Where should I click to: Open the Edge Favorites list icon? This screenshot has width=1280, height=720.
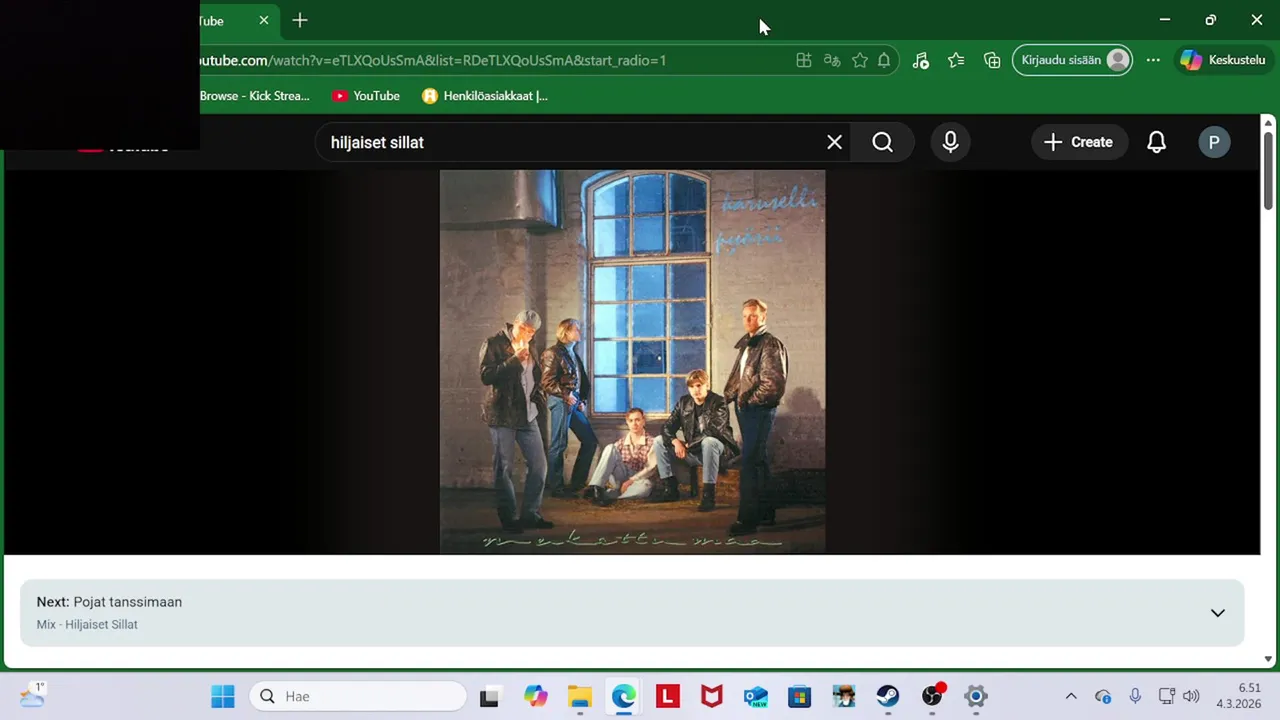click(956, 60)
